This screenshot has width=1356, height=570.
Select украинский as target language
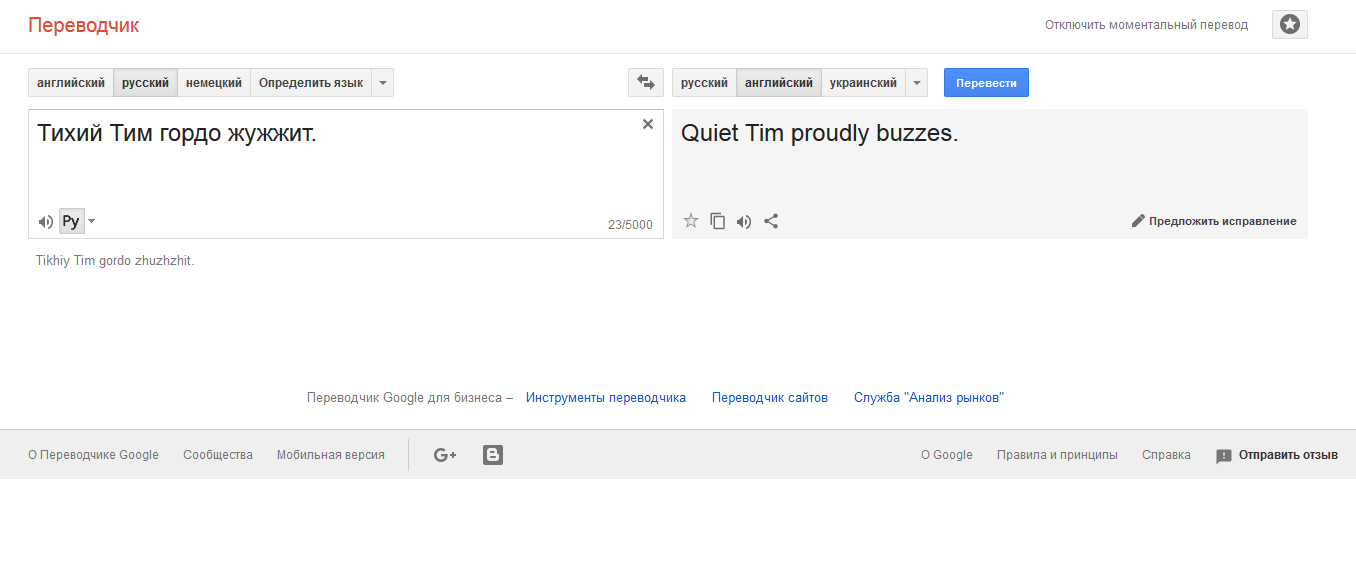click(863, 83)
